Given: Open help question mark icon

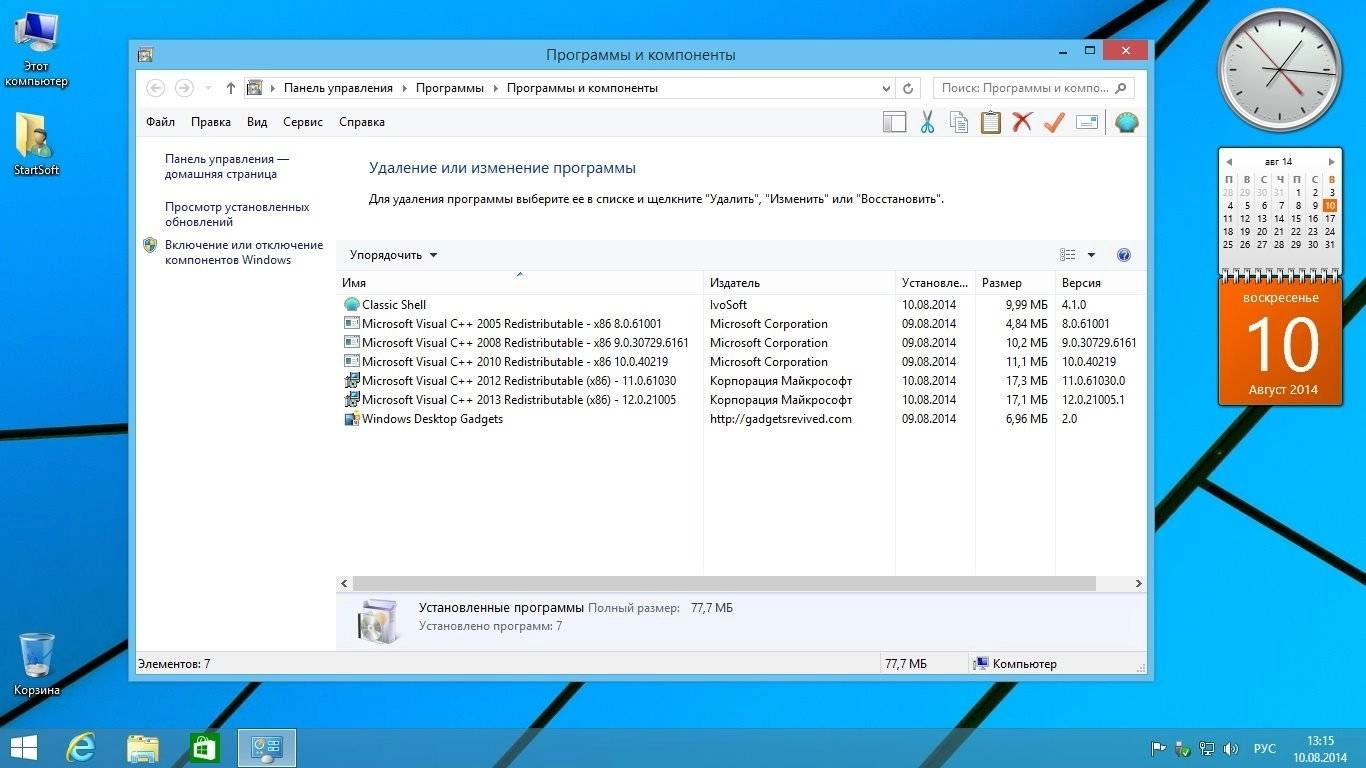Looking at the screenshot, I should pos(1123,255).
